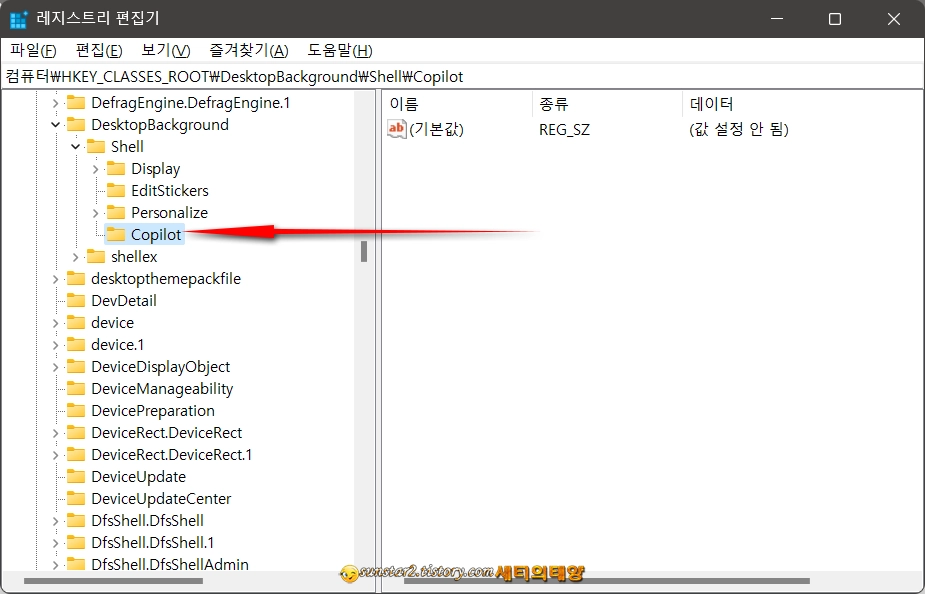This screenshot has width=925, height=594.
Task: Minimize the Registry Editor window
Action: 777,19
